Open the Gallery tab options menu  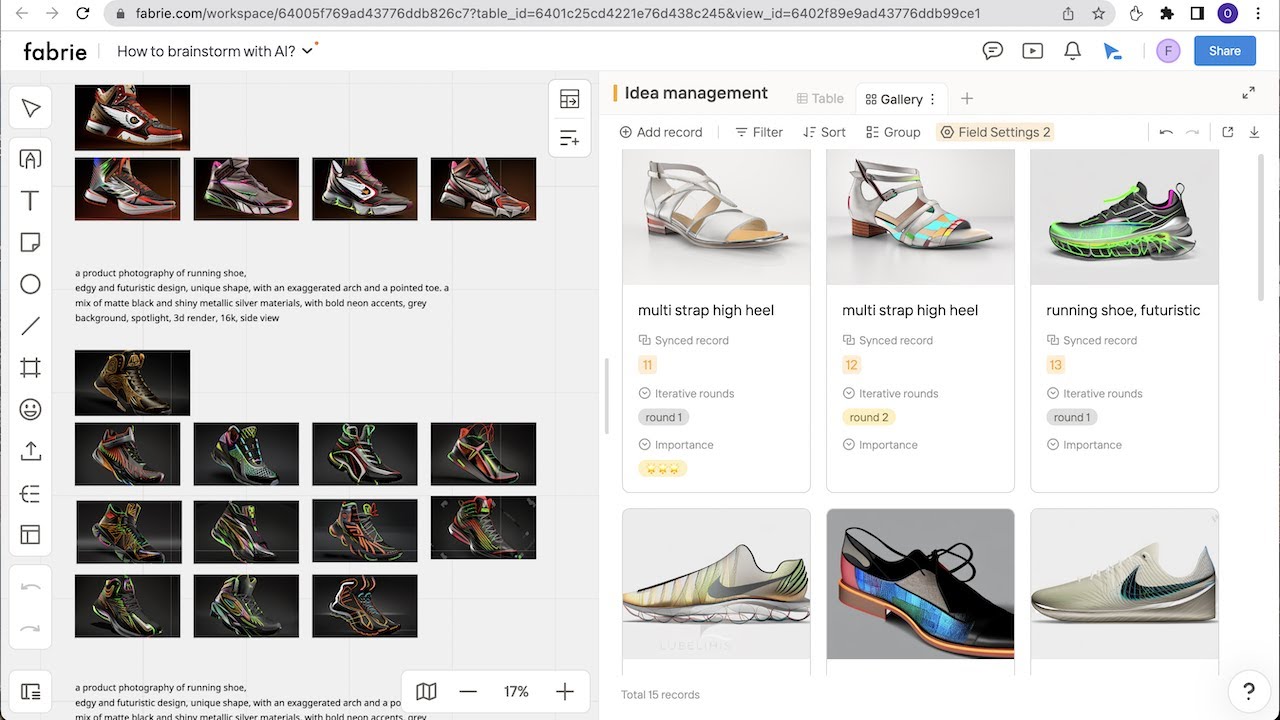click(x=933, y=99)
